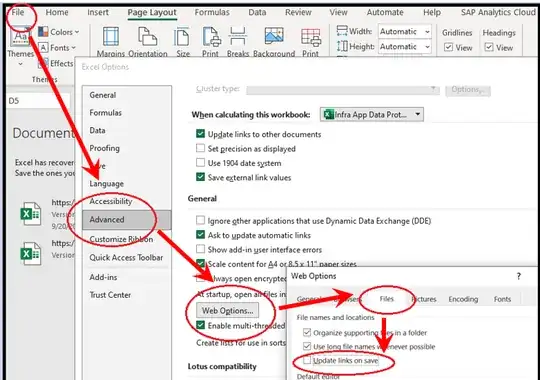Image resolution: width=540 pixels, height=380 pixels.
Task: Click the Height scale icon
Action: click(x=342, y=46)
